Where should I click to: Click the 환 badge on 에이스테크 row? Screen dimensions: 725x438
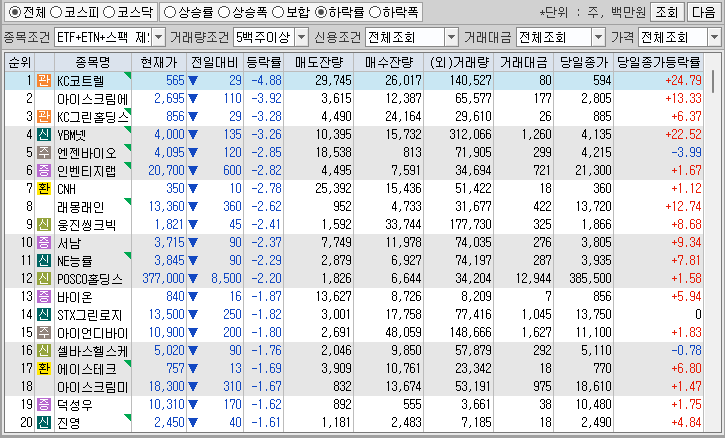point(44,369)
